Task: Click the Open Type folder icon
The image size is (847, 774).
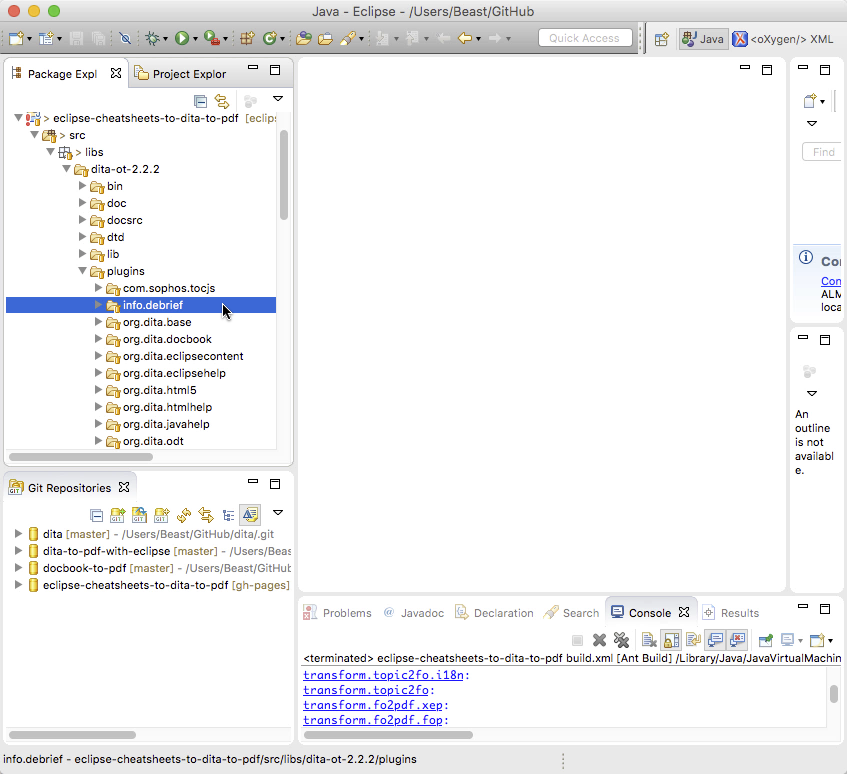Action: point(304,38)
